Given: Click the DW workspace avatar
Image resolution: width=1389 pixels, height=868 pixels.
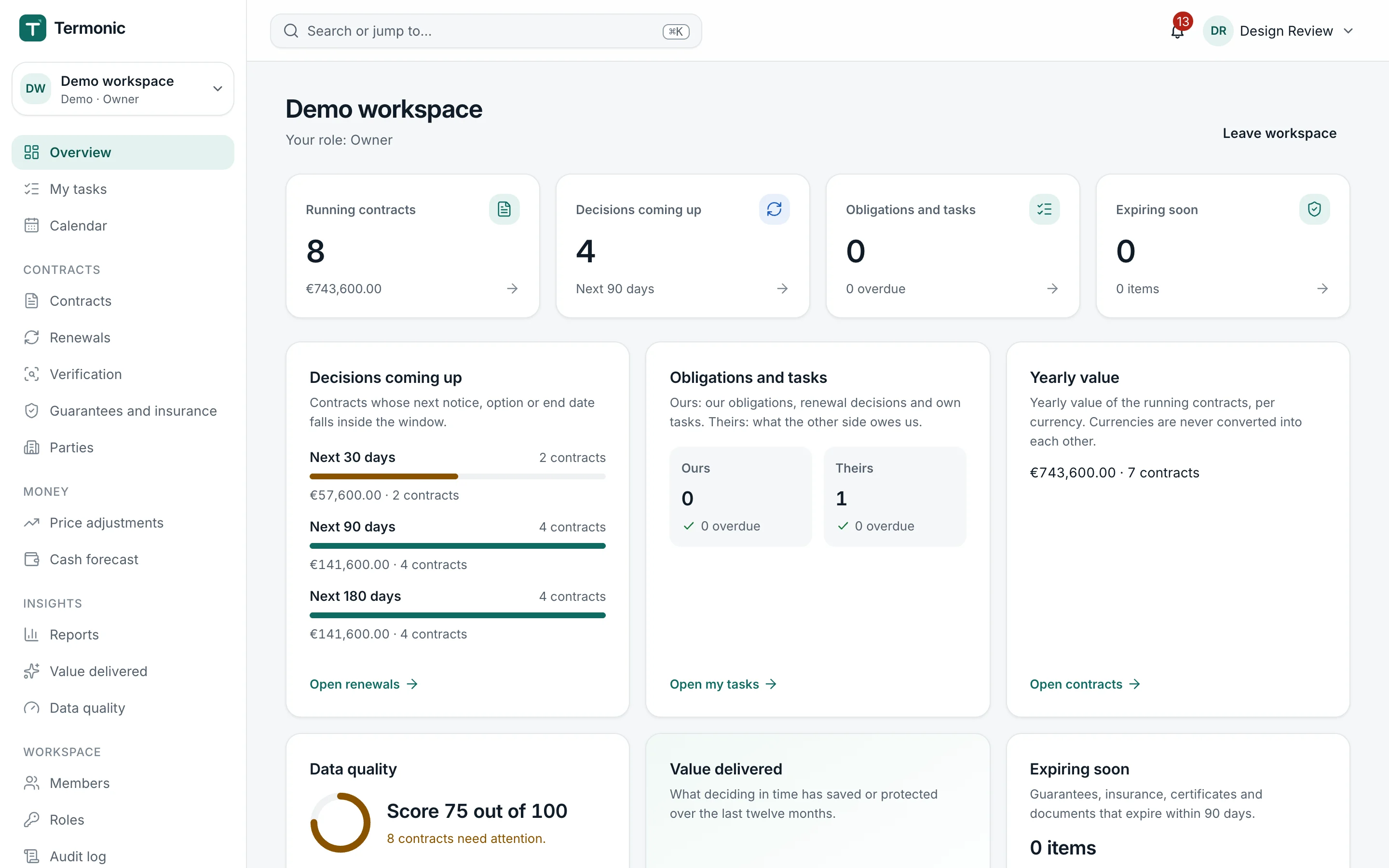Looking at the screenshot, I should [36, 88].
